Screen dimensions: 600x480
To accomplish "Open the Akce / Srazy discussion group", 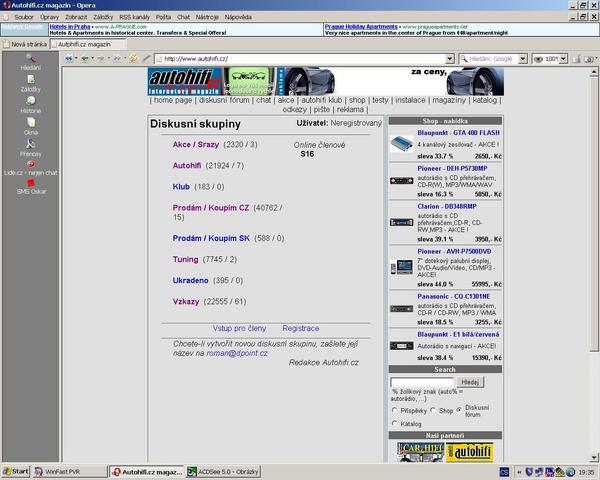I will (x=196, y=144).
